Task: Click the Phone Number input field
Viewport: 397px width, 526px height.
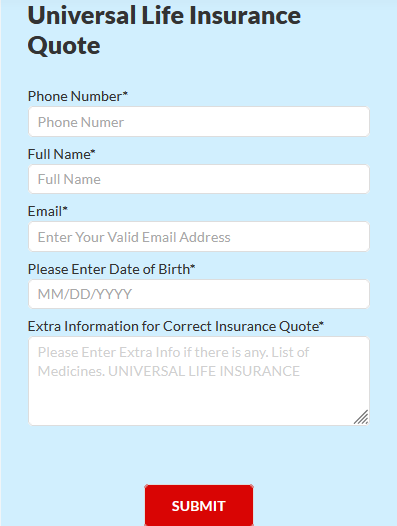Action: 199,121
